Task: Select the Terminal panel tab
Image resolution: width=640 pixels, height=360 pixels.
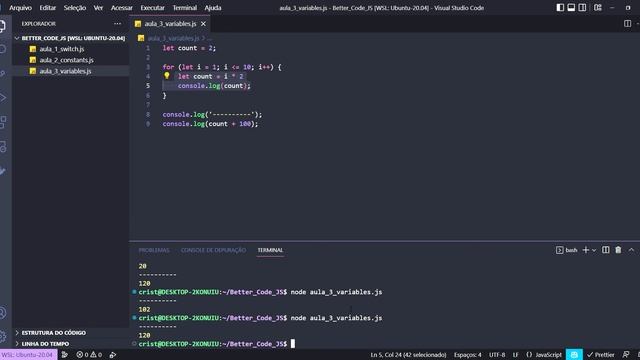Action: (x=270, y=250)
